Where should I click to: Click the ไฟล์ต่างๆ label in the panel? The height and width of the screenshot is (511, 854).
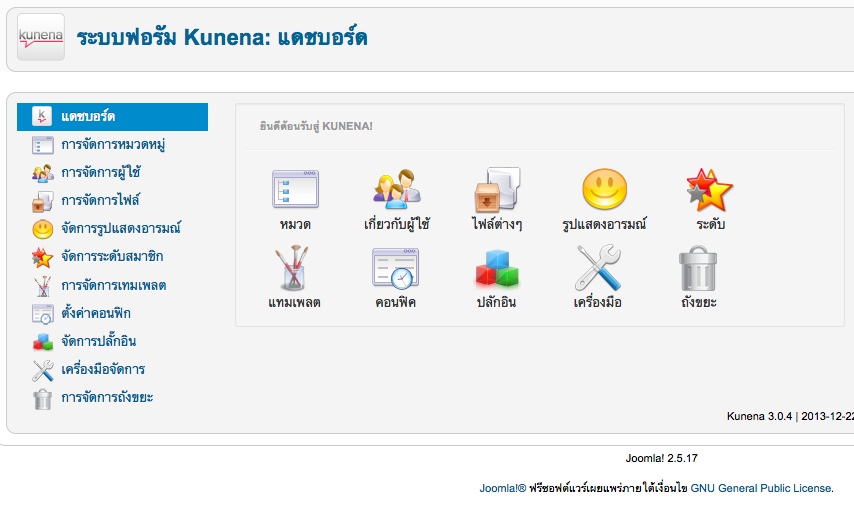(497, 224)
